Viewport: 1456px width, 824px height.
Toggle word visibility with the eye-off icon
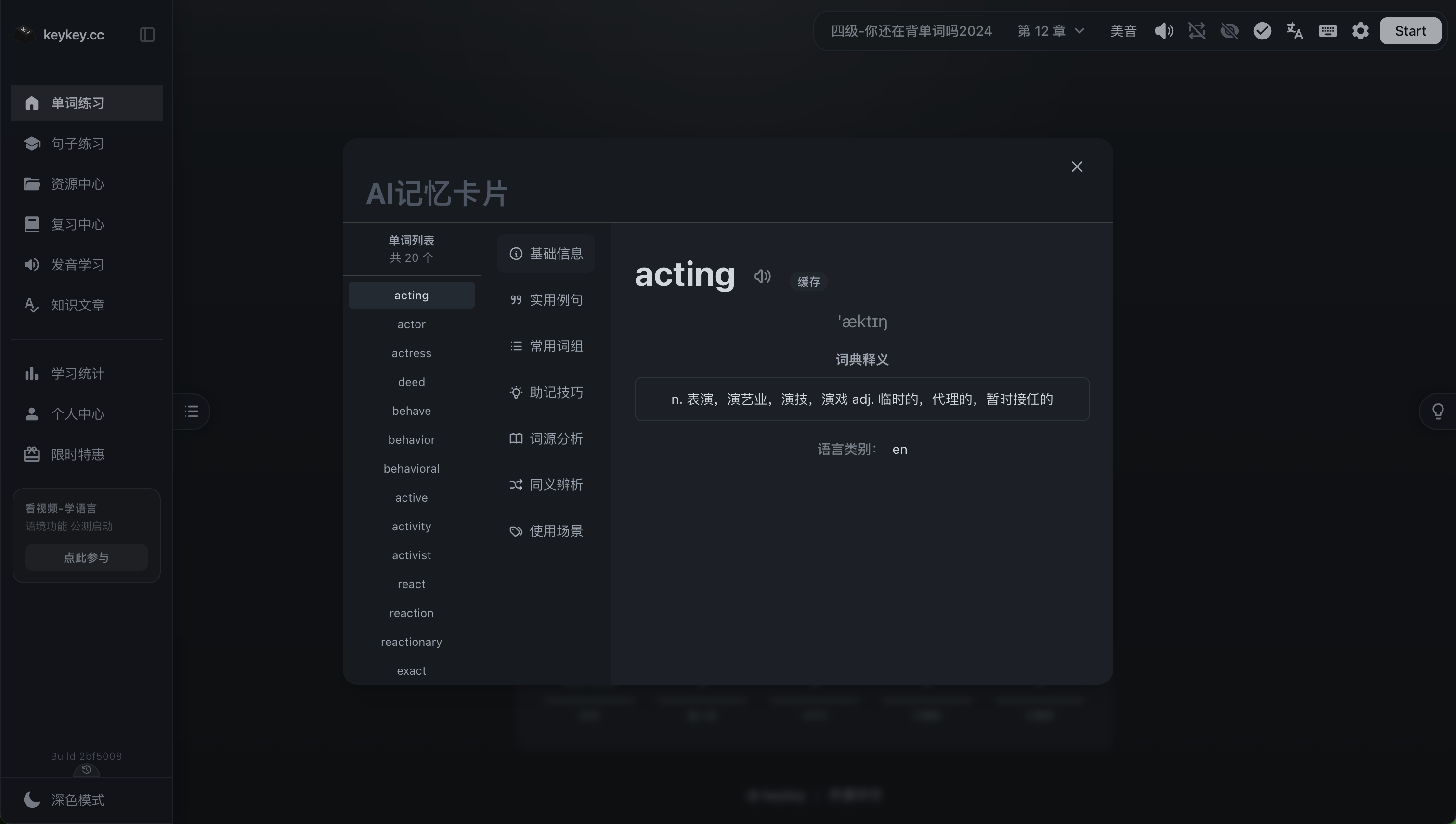(1230, 30)
